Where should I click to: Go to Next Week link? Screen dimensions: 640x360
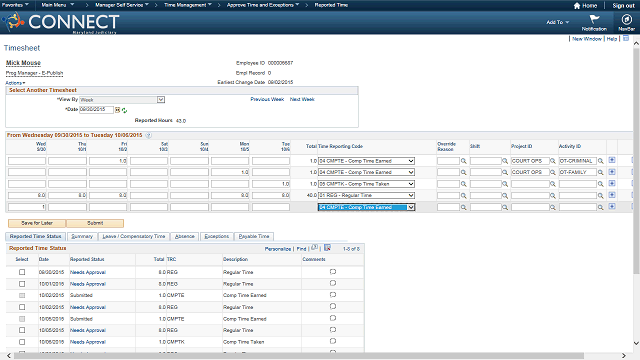(x=302, y=99)
